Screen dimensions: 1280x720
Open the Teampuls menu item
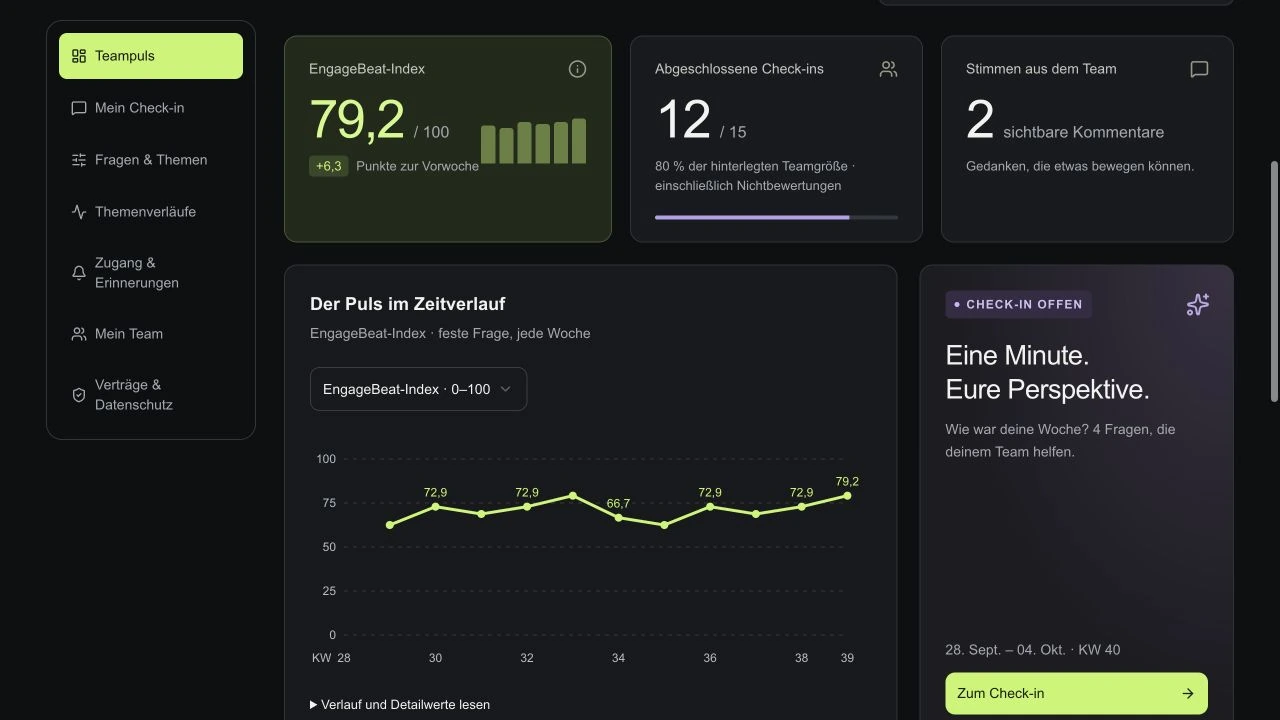click(x=151, y=56)
